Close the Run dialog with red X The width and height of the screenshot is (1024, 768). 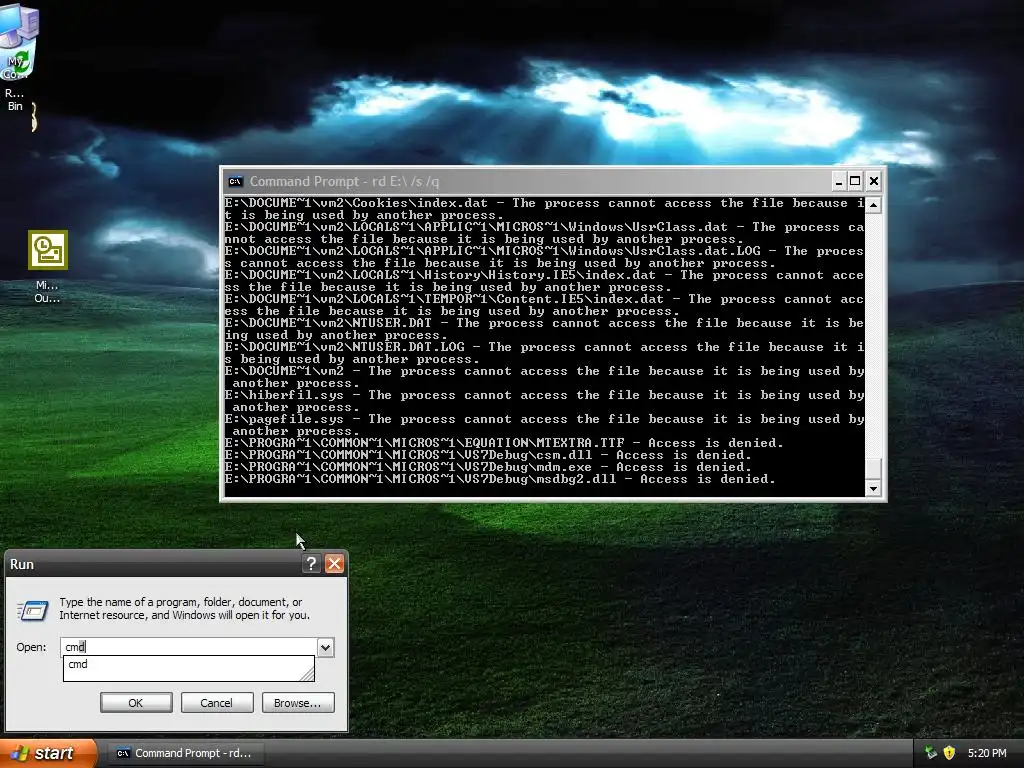[x=334, y=564]
